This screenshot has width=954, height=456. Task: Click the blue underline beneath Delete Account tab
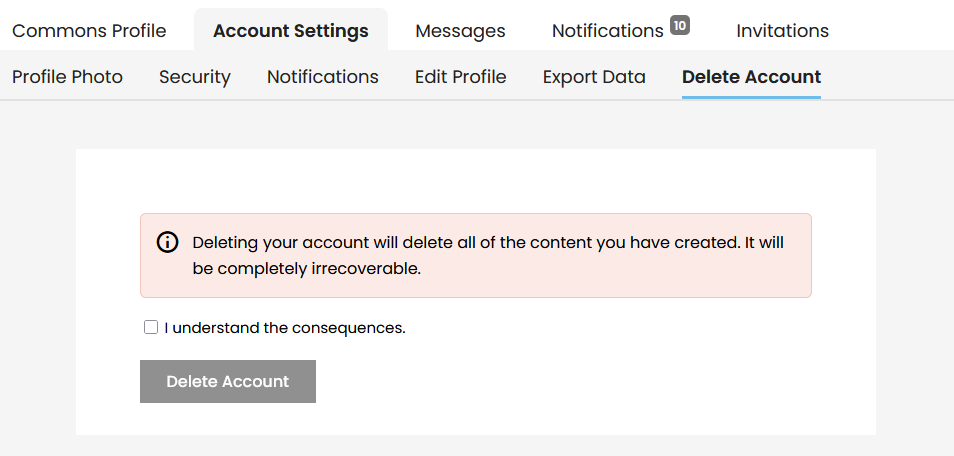tap(751, 97)
